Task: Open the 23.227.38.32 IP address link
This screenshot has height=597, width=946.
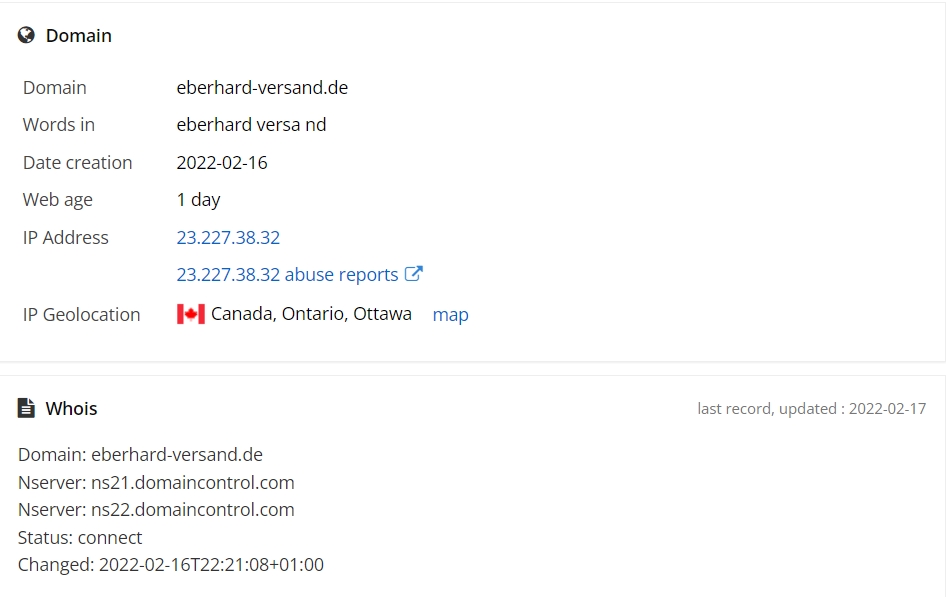Action: pyautogui.click(x=228, y=238)
